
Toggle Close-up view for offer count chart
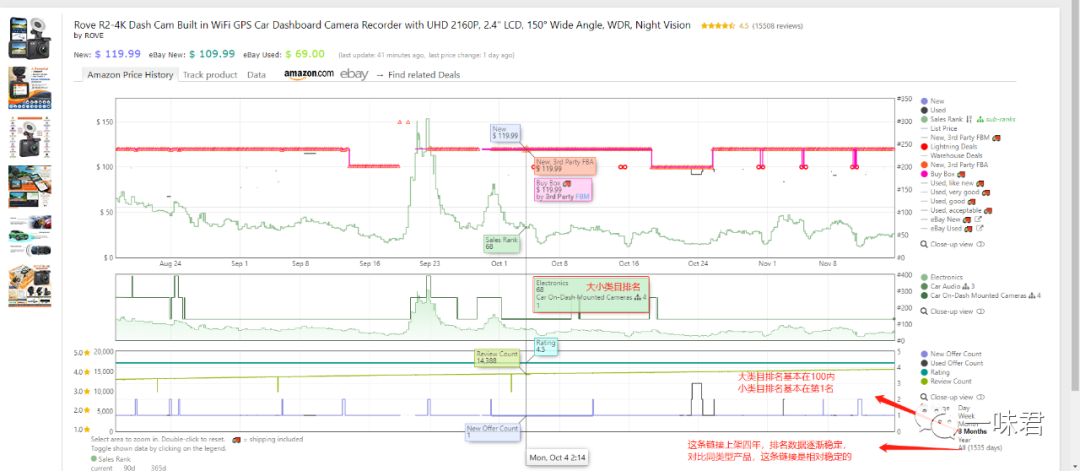(x=952, y=397)
